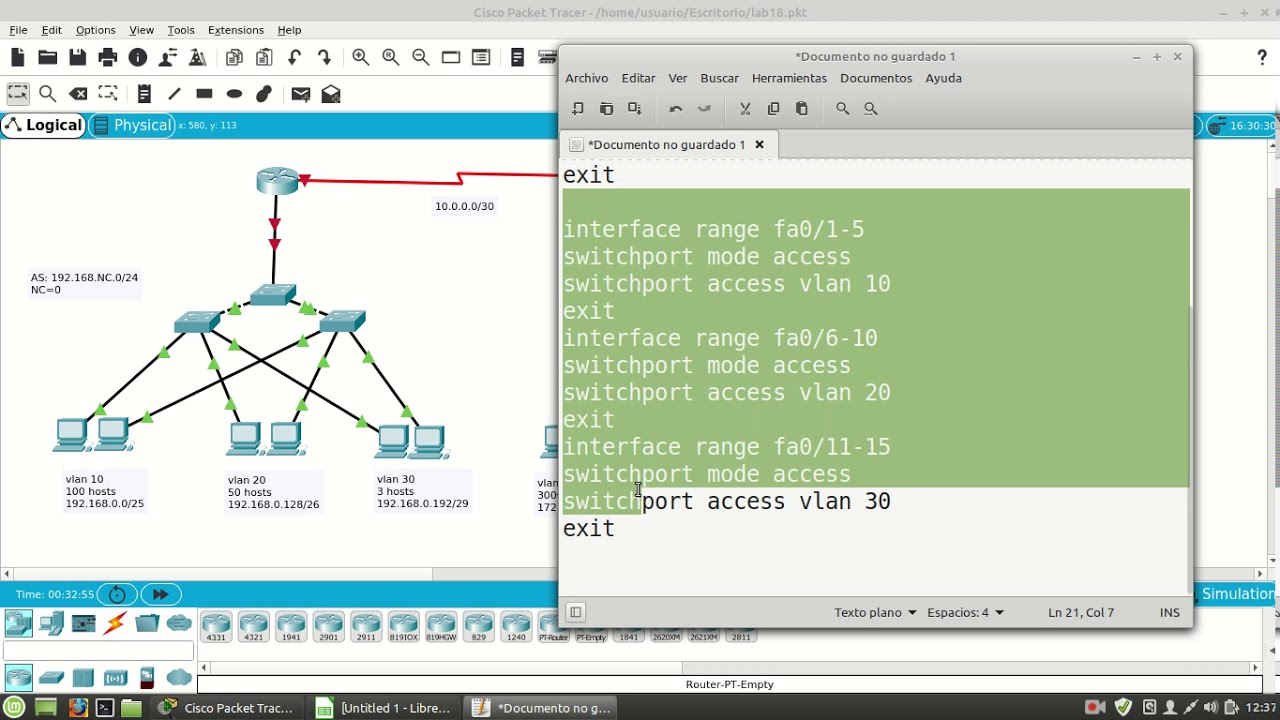Select the 829 router model
1280x720 pixels.
pos(478,627)
